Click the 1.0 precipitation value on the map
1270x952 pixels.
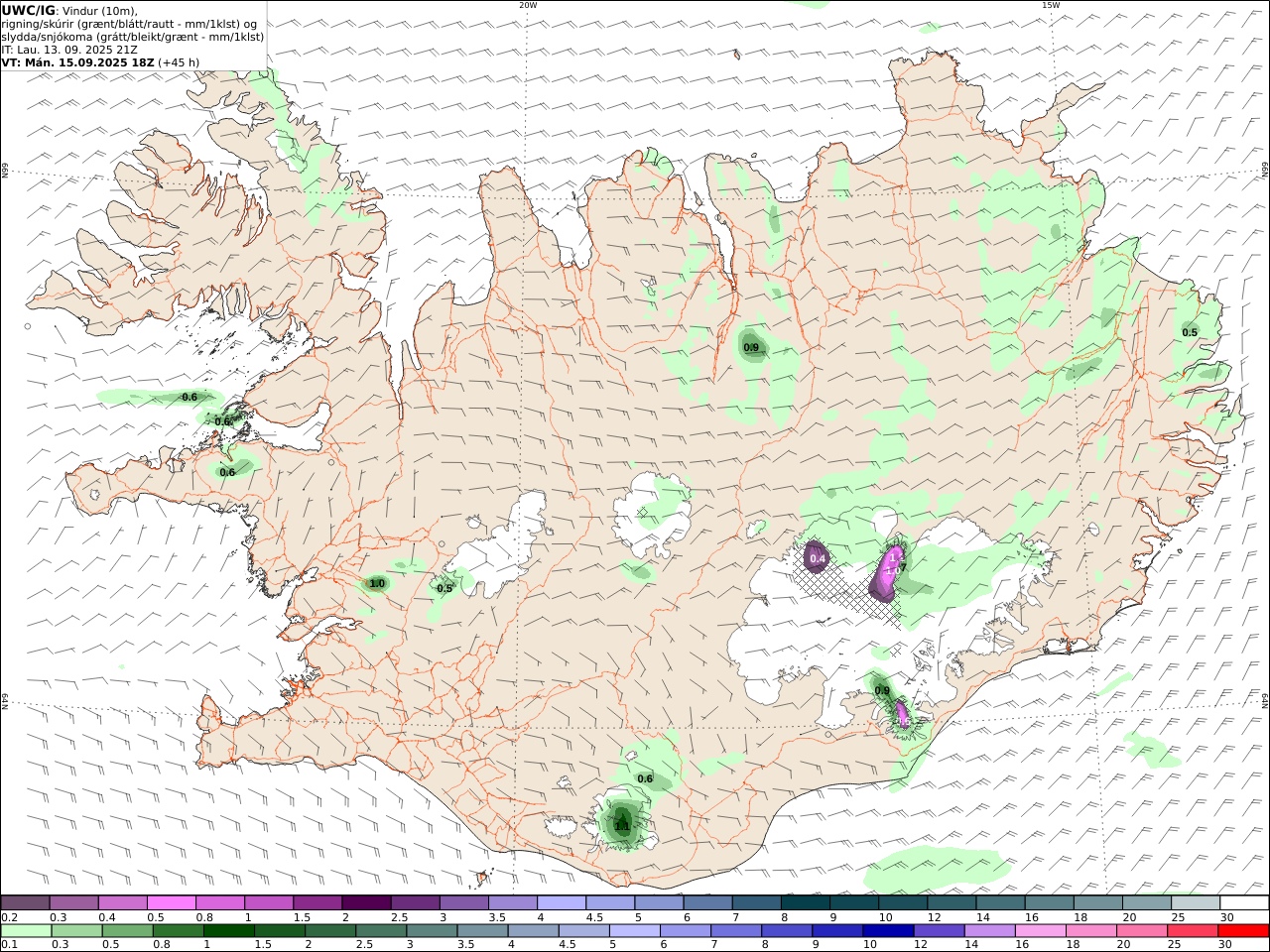[x=377, y=584]
